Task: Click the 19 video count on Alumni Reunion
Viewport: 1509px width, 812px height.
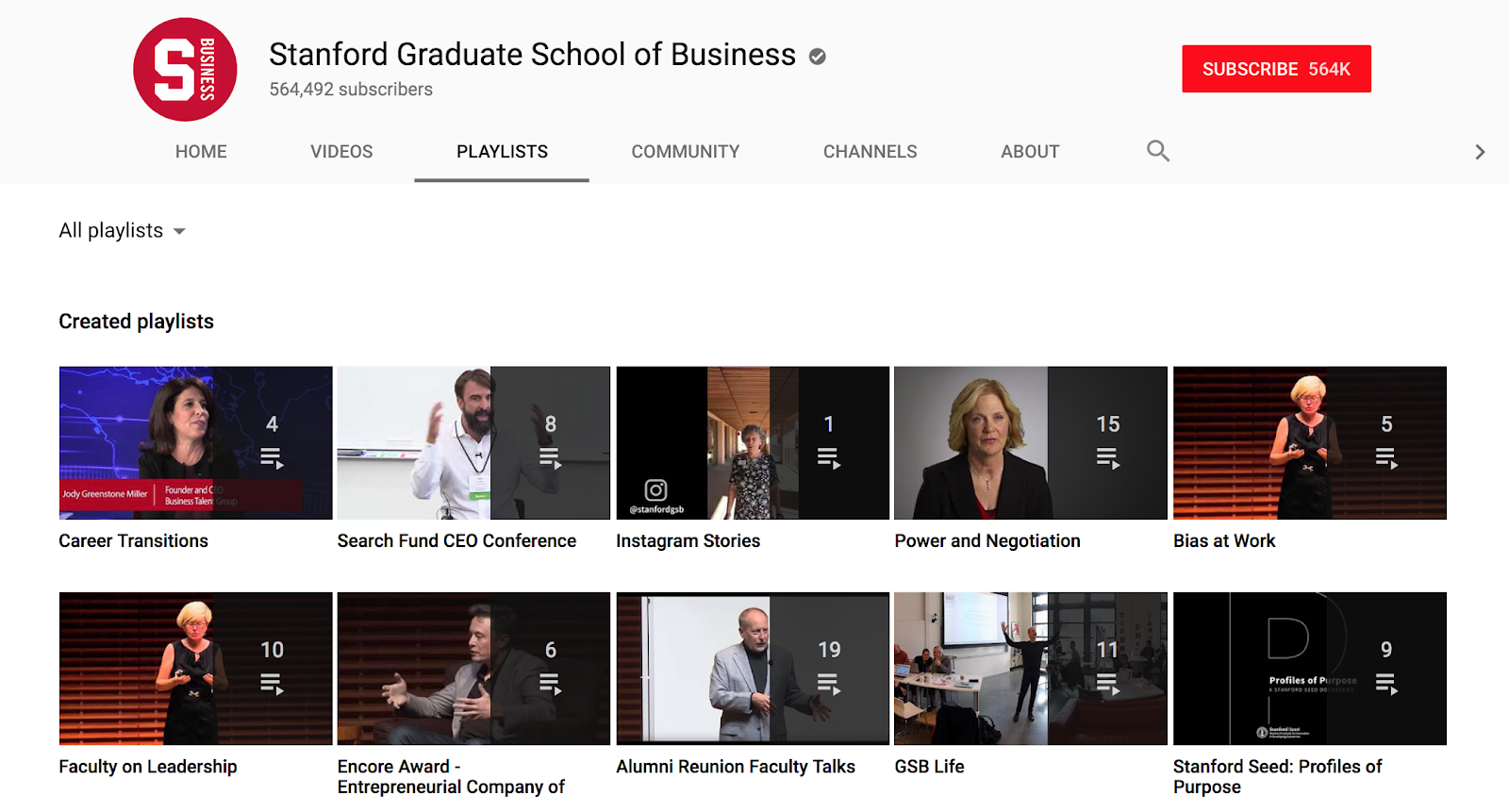Action: click(x=829, y=650)
